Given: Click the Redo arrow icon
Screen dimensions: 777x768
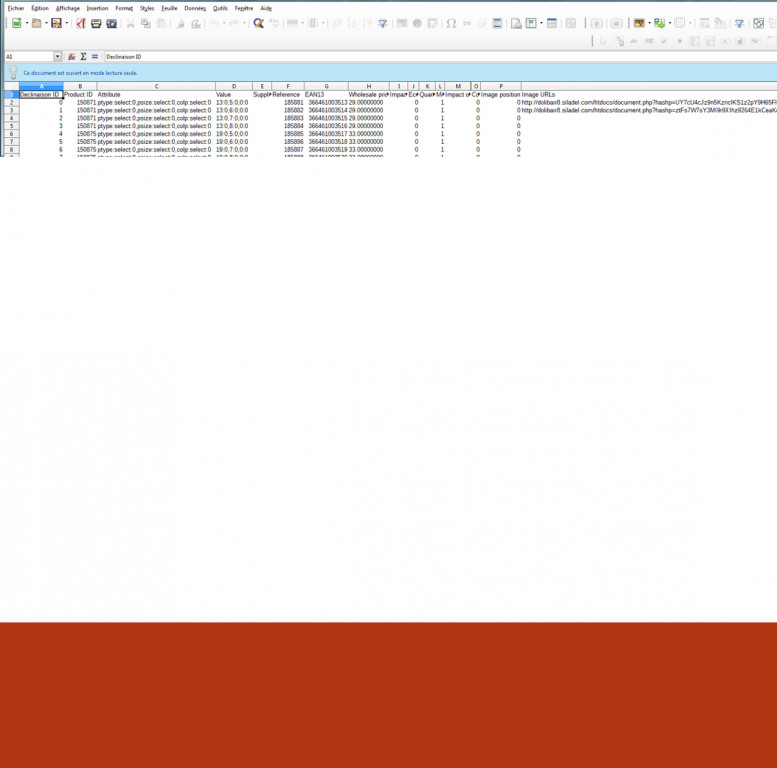Looking at the screenshot, I should tap(234, 23).
